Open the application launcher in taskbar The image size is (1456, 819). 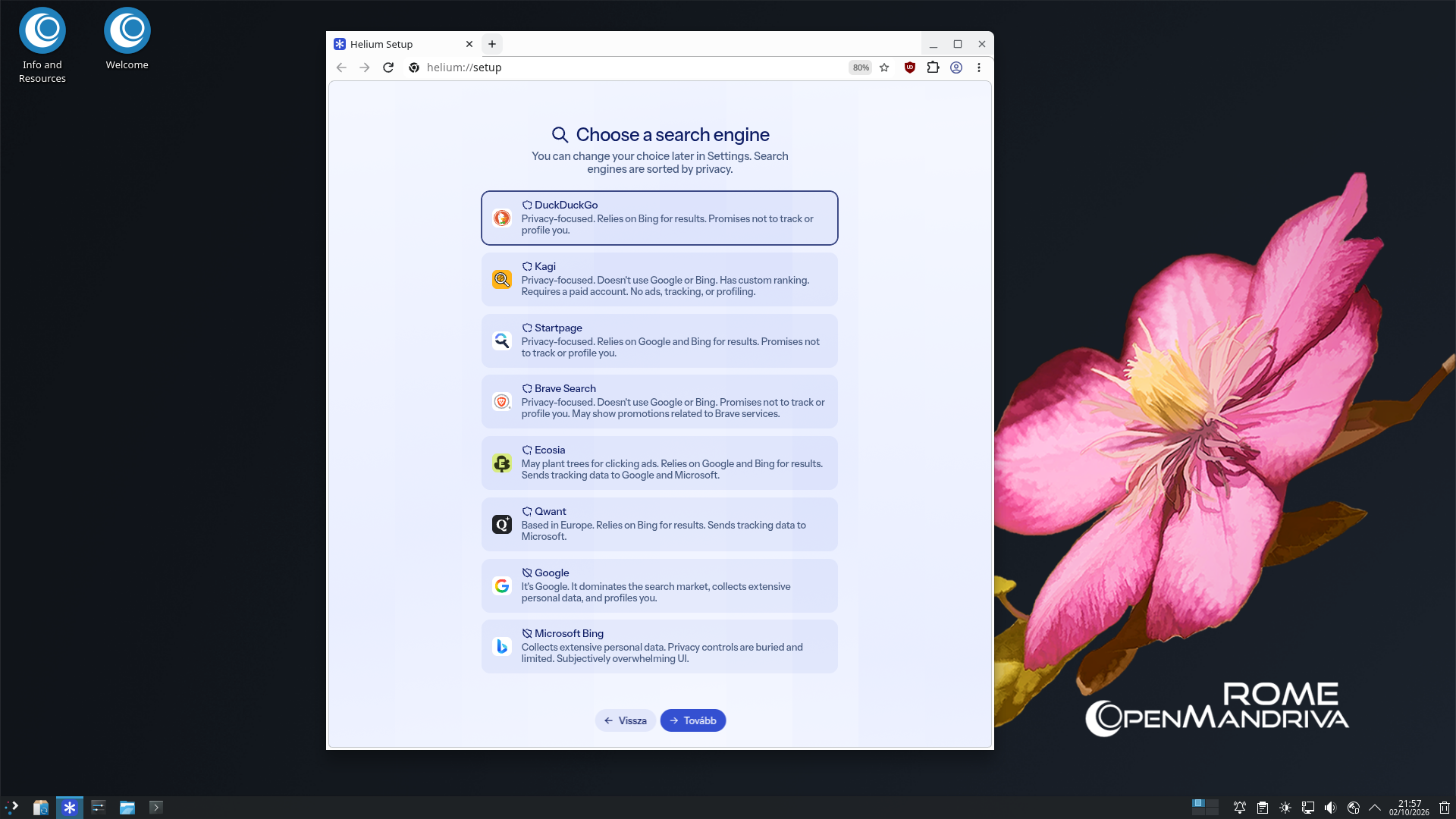[12, 808]
